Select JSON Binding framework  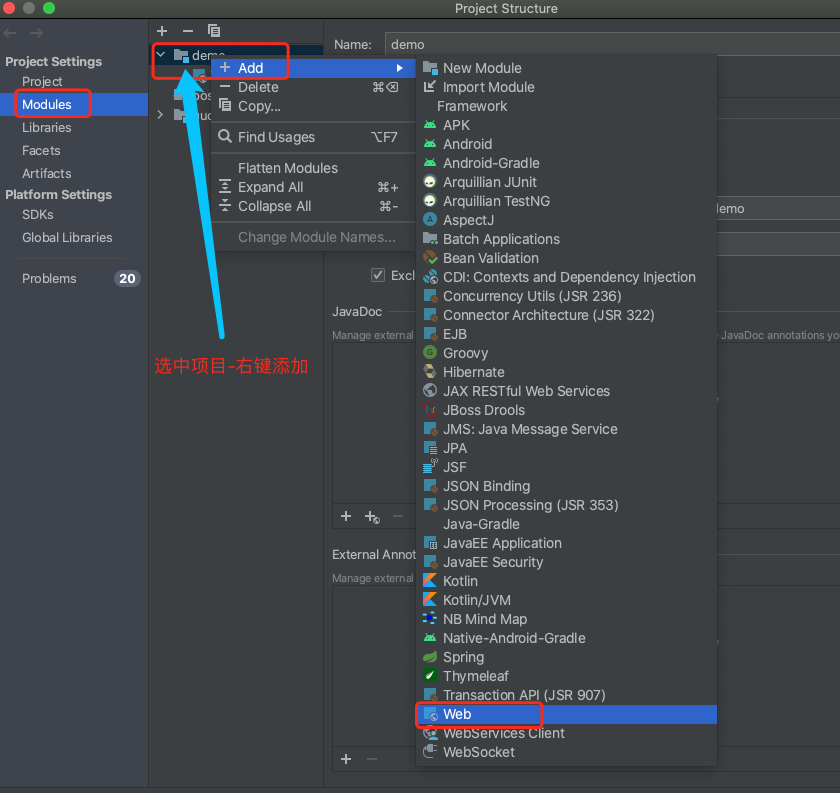click(566, 486)
